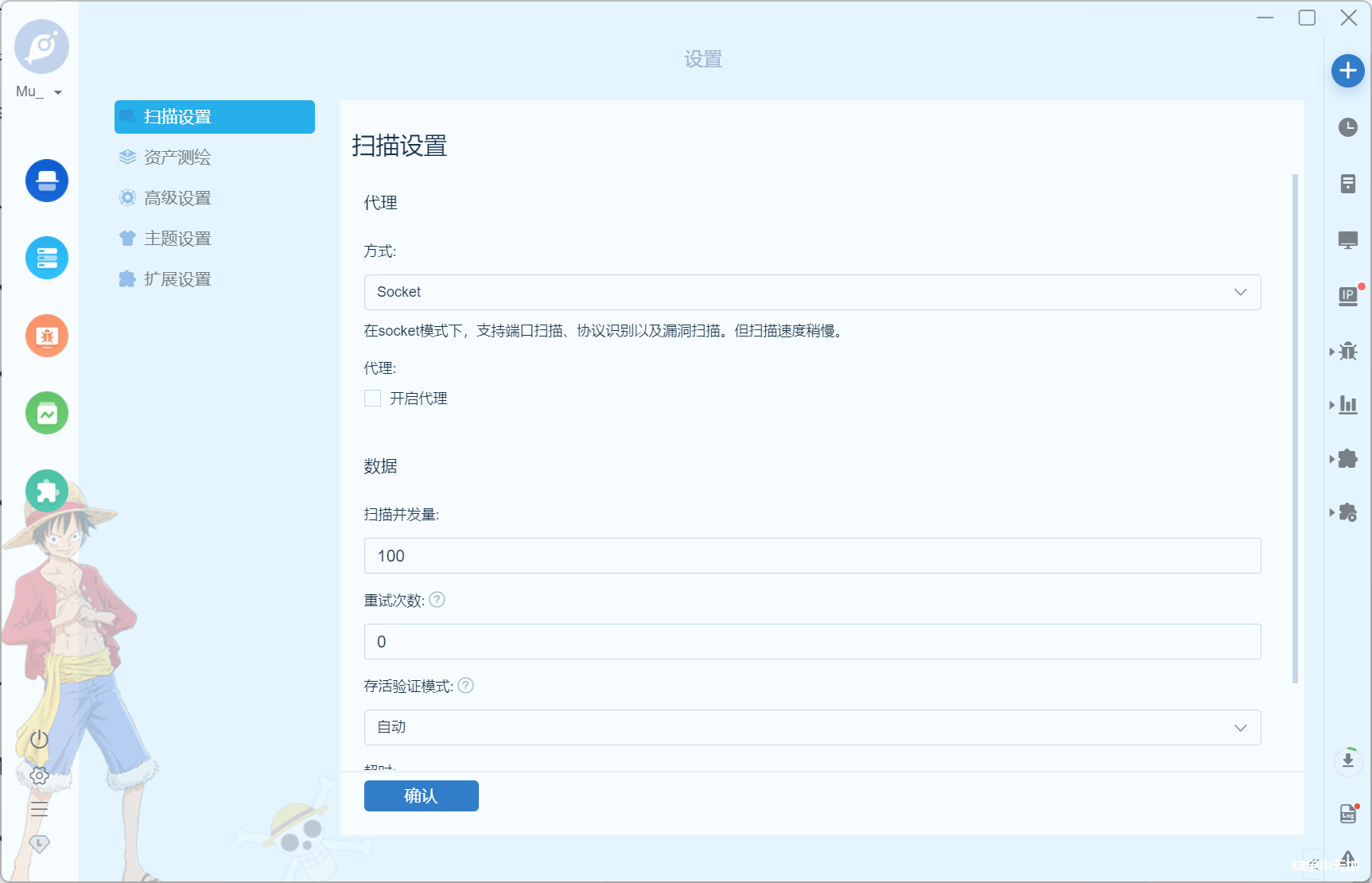Expand the Mu_ account dropdown

[x=57, y=91]
